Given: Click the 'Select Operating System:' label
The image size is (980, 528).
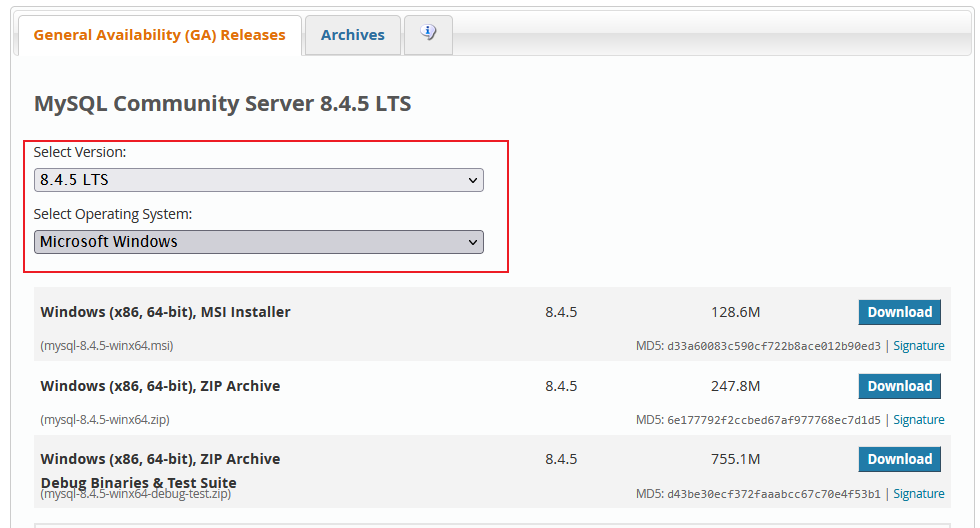Looking at the screenshot, I should click(113, 214).
